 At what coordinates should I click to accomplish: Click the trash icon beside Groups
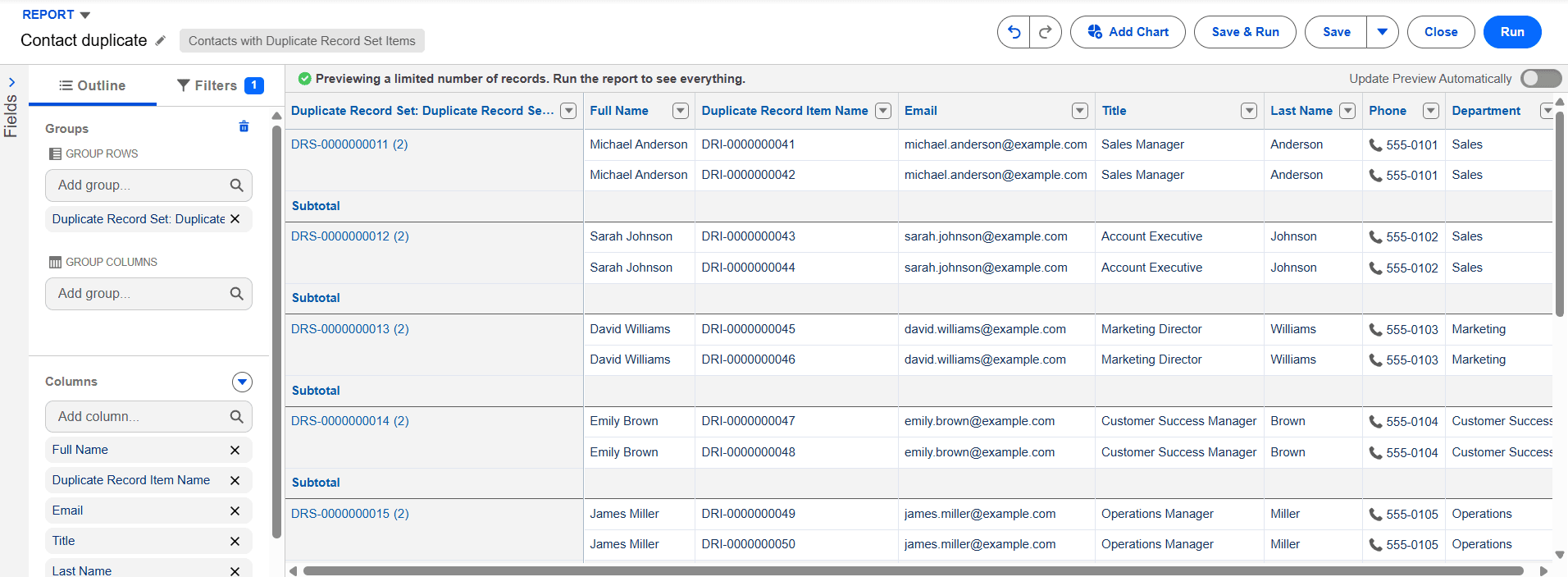(244, 126)
